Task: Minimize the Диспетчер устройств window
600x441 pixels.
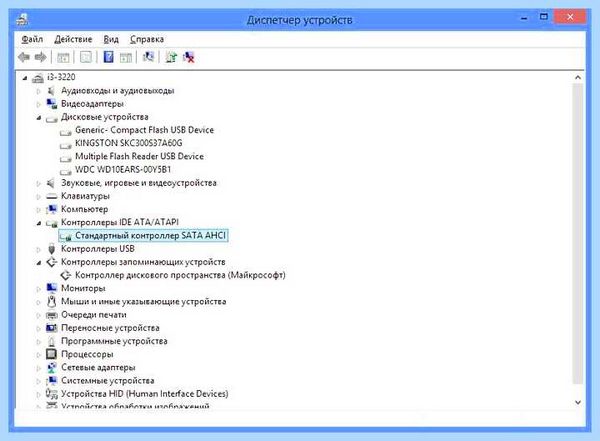Action: tap(524, 18)
